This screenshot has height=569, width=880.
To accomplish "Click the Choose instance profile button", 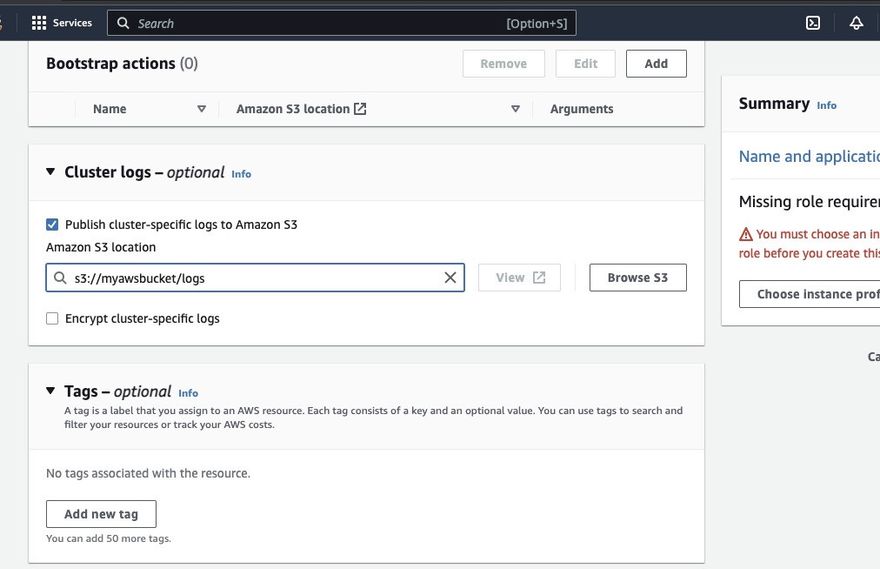I will click(809, 294).
